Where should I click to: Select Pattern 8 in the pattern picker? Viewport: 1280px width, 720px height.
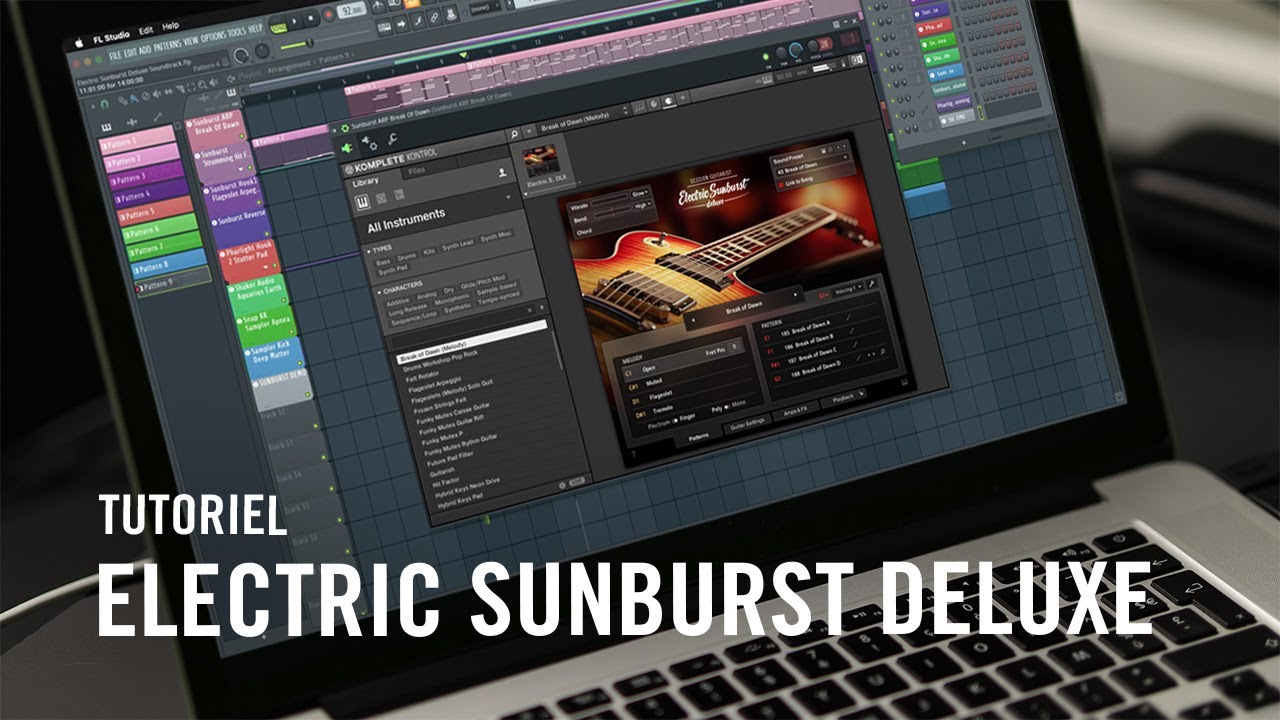169,267
